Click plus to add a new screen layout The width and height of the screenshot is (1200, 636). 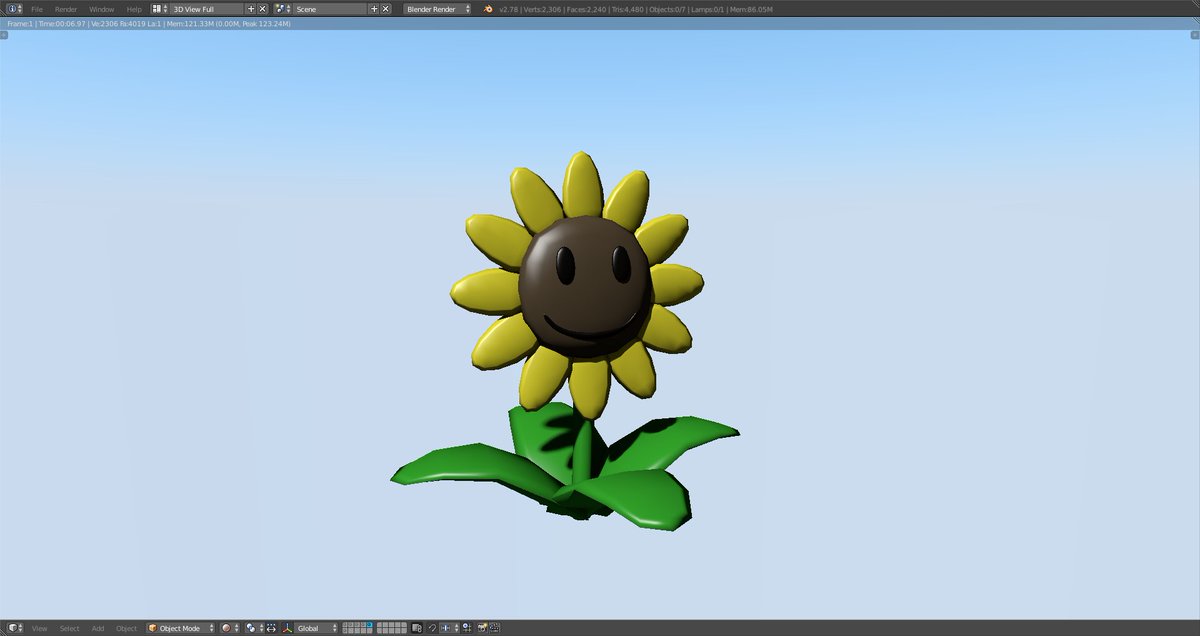click(x=250, y=9)
